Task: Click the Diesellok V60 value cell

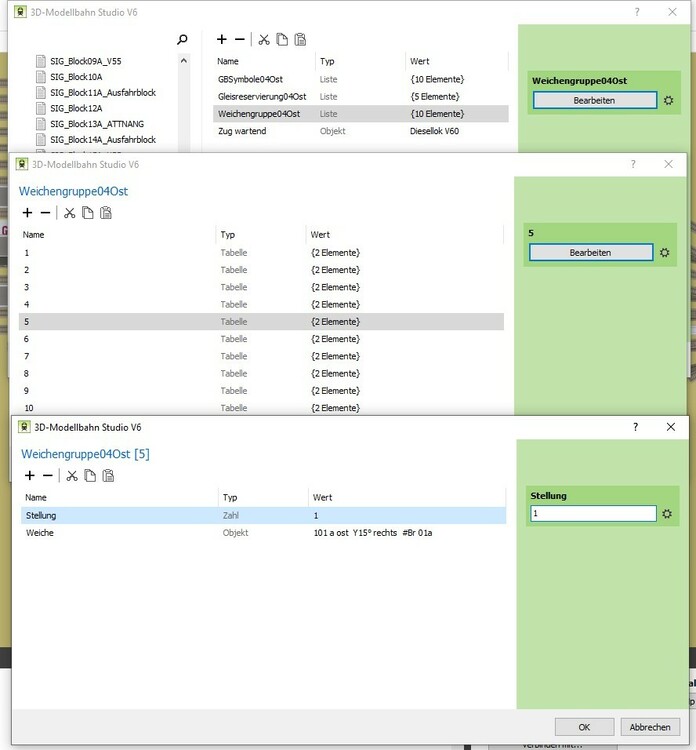Action: [434, 131]
